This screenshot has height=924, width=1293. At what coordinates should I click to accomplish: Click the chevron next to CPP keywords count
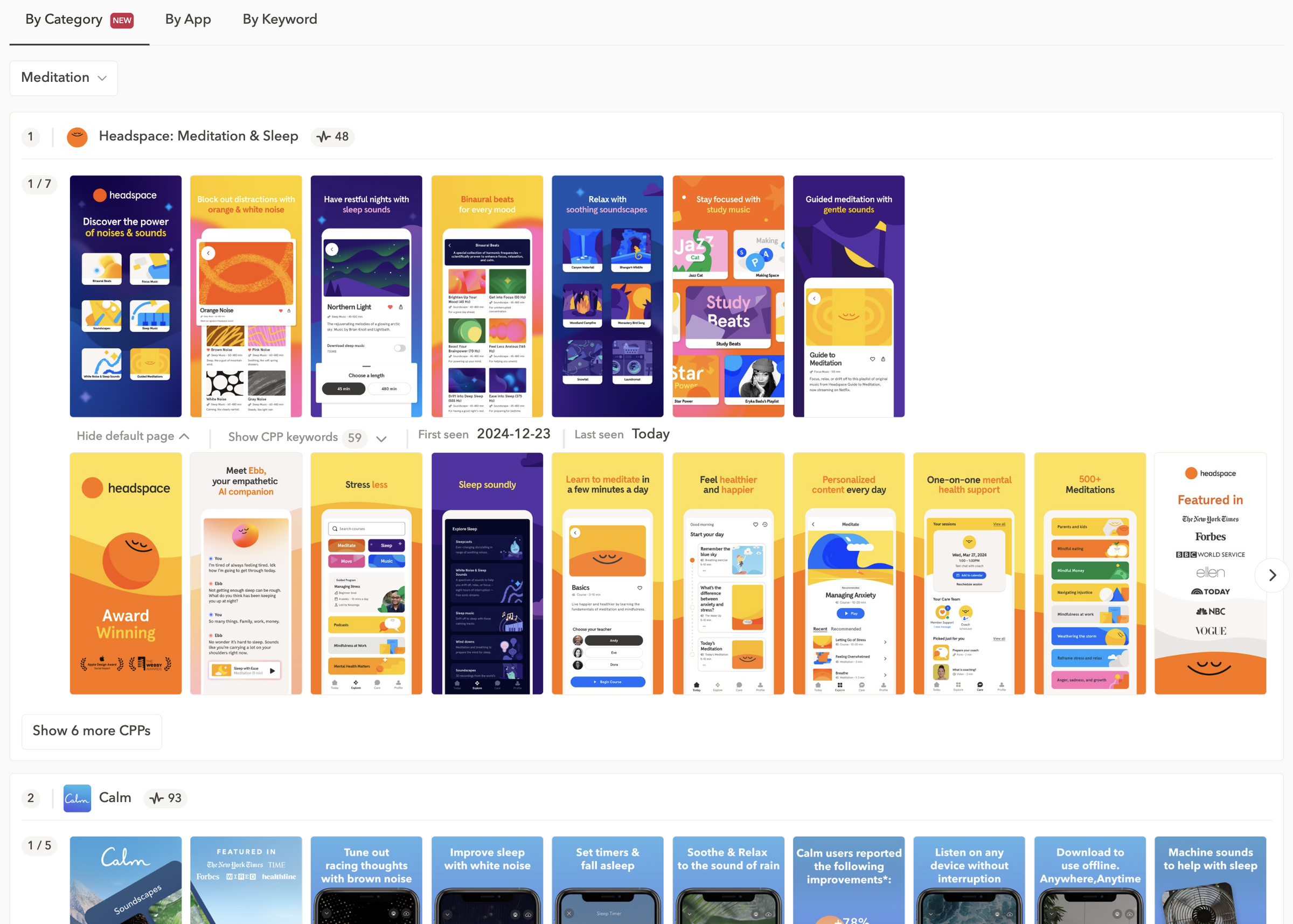click(x=381, y=438)
